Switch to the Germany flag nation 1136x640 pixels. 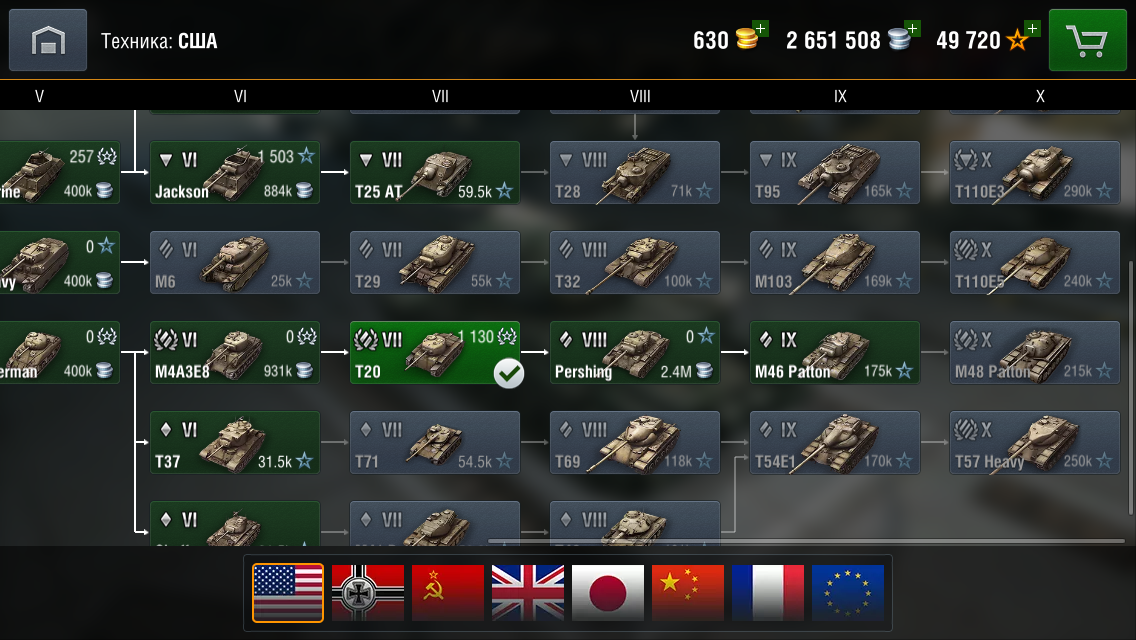368,593
